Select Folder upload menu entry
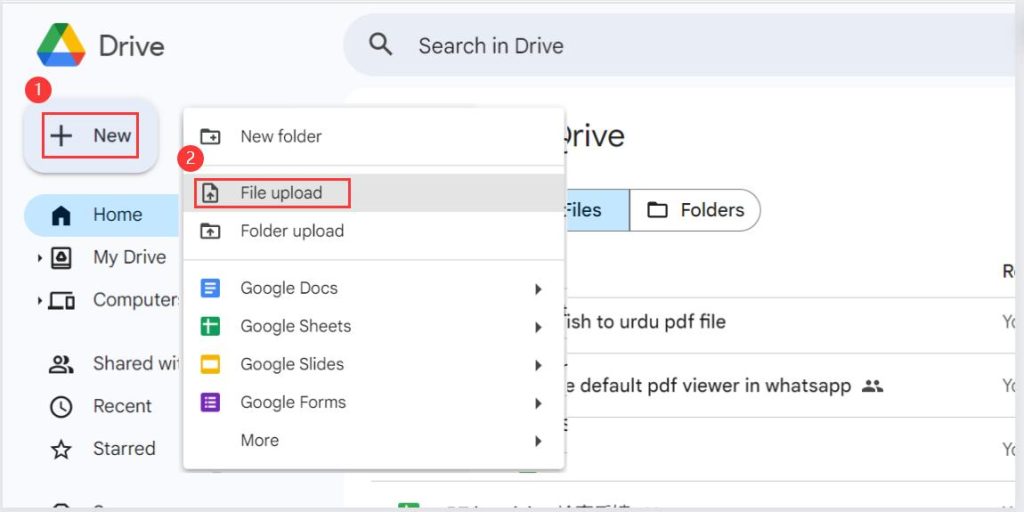 374,231
